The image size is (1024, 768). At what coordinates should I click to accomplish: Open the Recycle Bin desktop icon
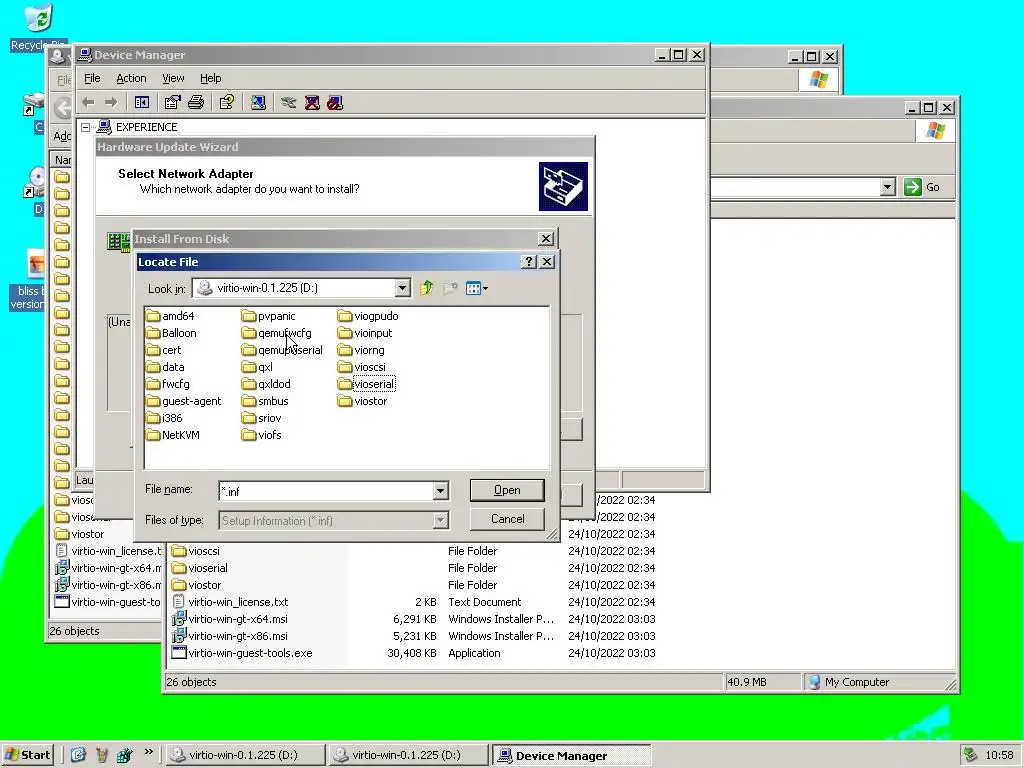click(x=38, y=26)
